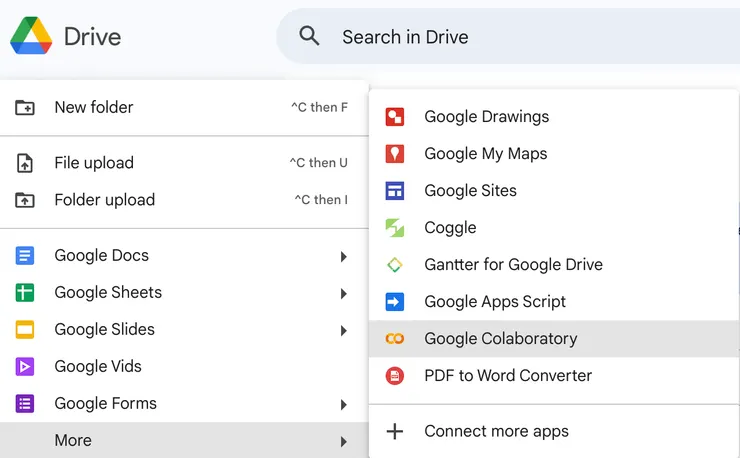Click the Google Apps Script icon

[x=395, y=302]
